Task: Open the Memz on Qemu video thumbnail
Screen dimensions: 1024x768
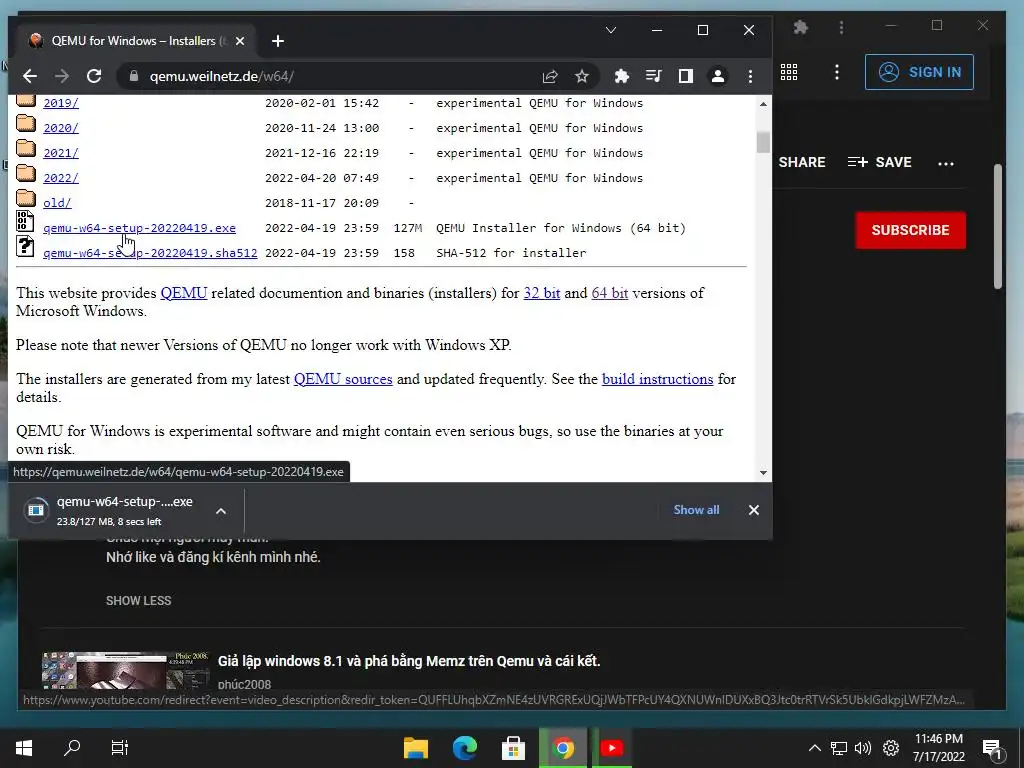Action: pos(125,670)
